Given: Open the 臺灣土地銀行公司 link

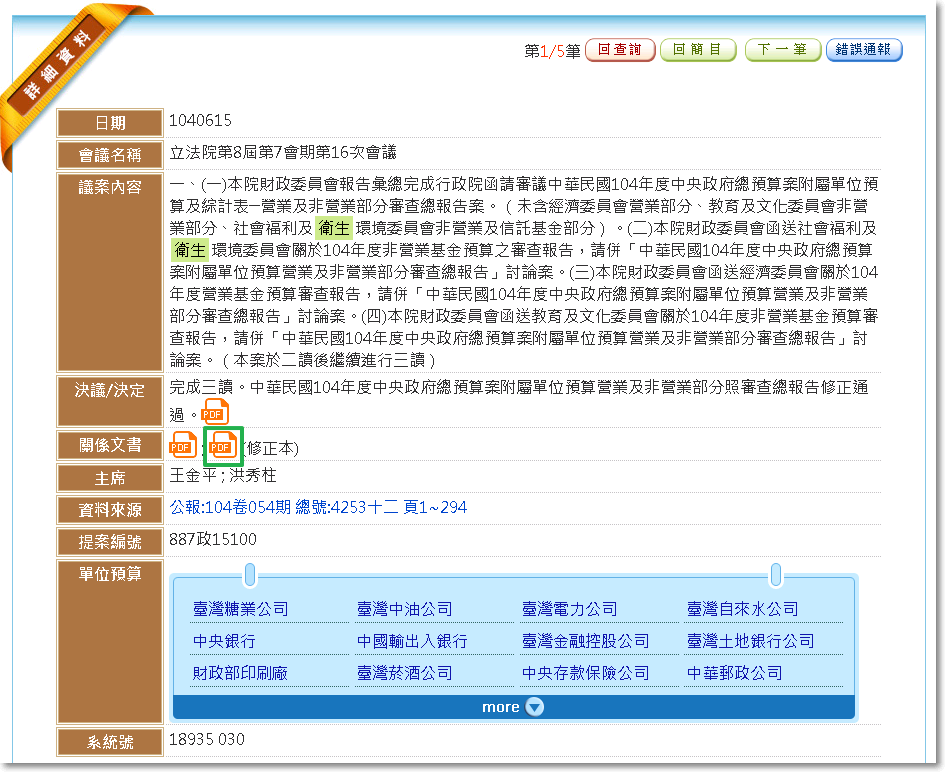Looking at the screenshot, I should 750,641.
